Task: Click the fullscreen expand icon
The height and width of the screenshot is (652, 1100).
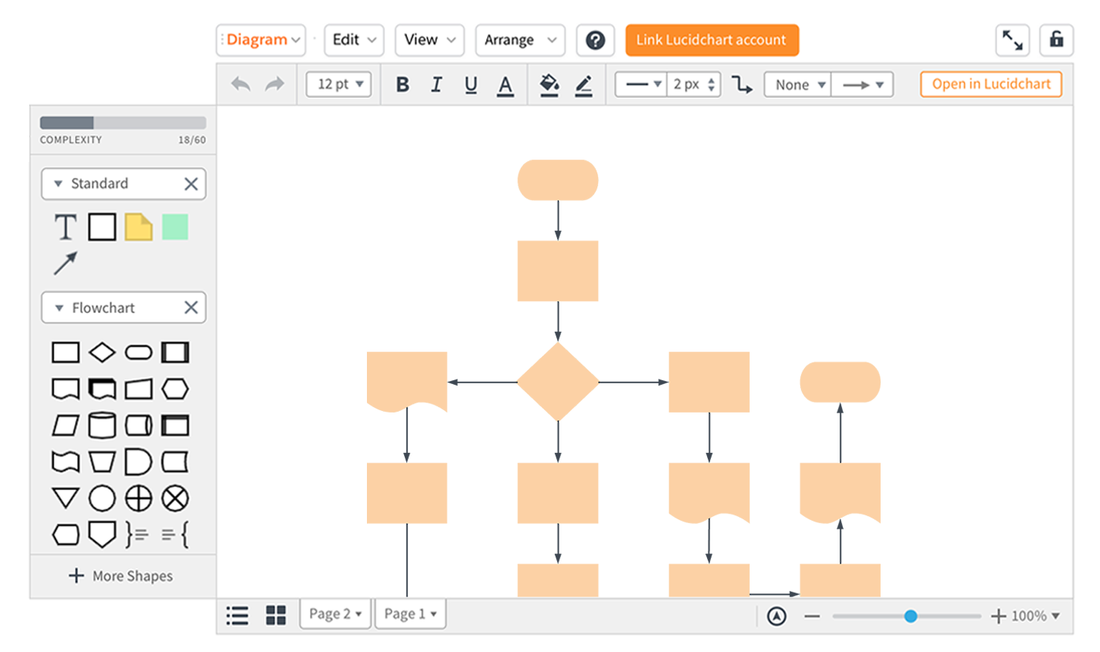Action: click(1012, 40)
